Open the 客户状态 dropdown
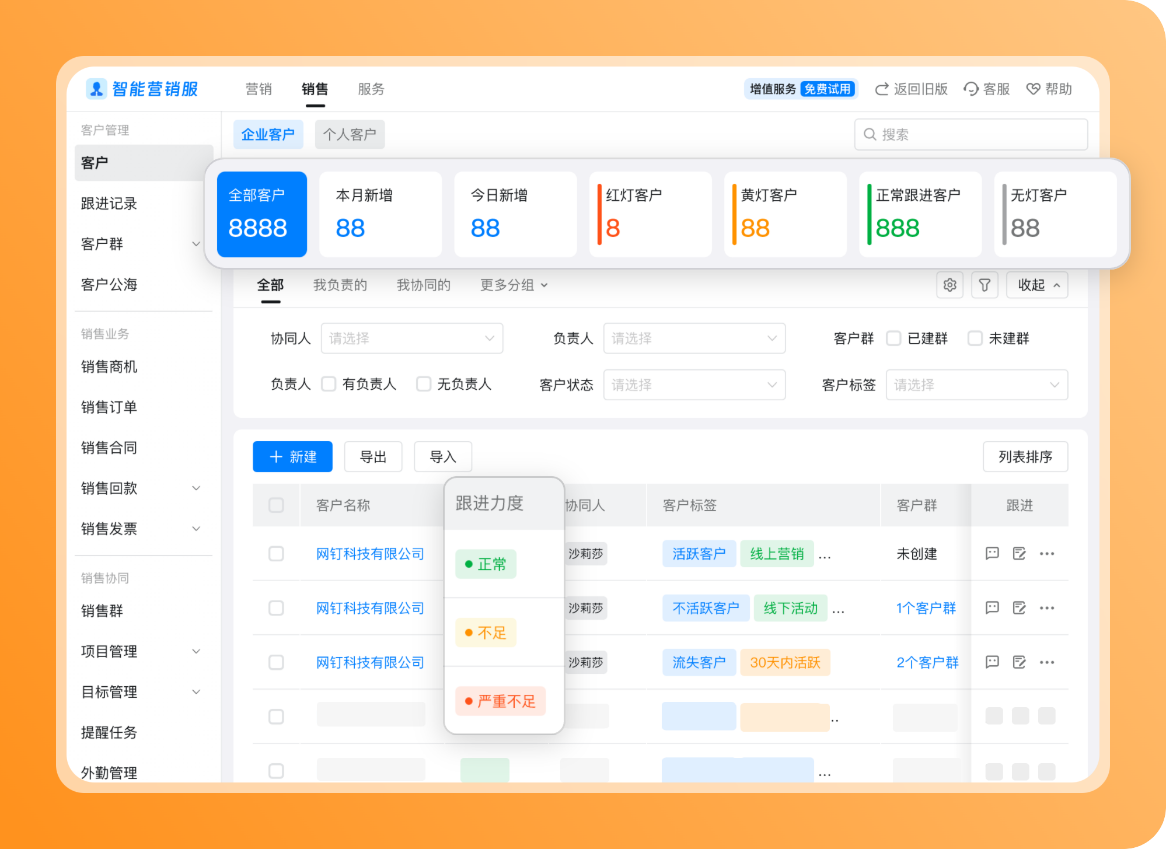 pos(694,385)
